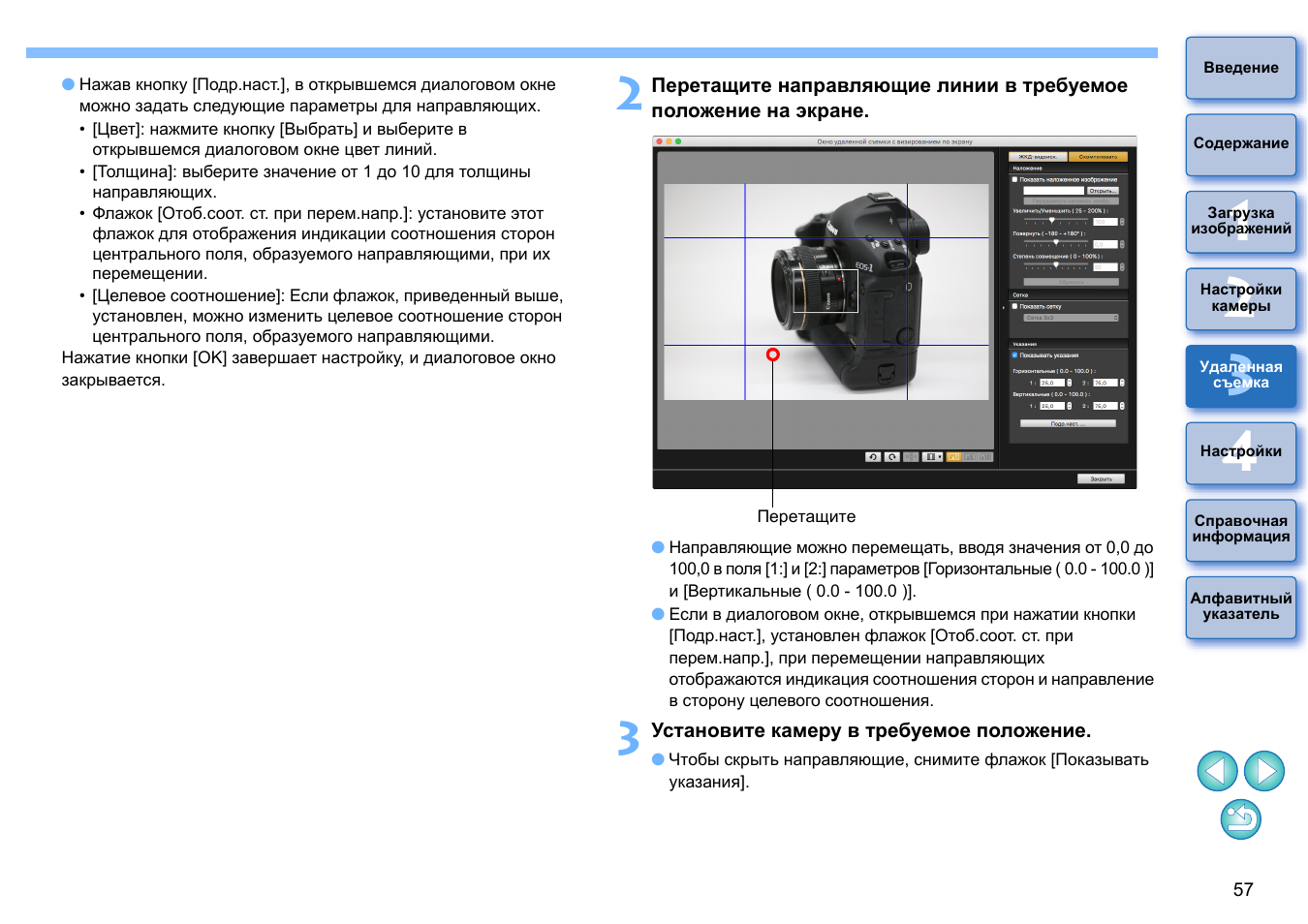1308x924 pixels.
Task: Enable 'Показать наложенное изображение' checkbox
Action: coord(1014,179)
